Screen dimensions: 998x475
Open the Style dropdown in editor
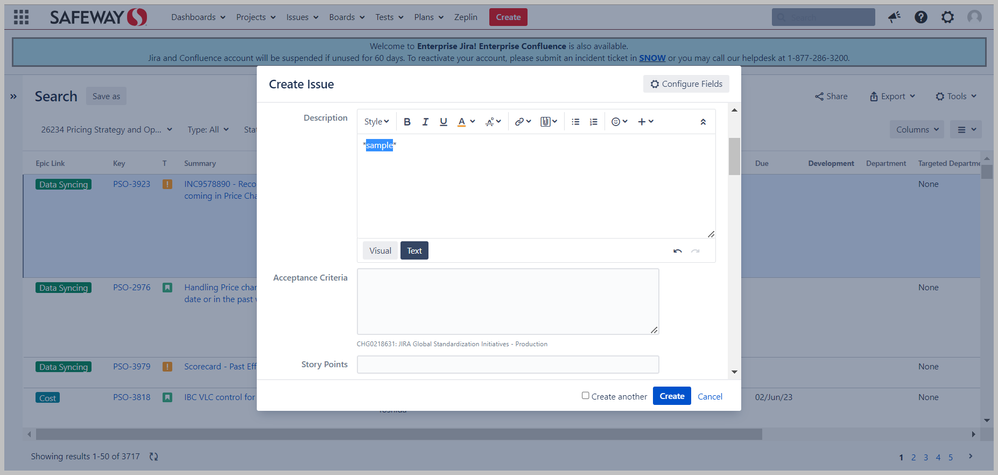[376, 122]
